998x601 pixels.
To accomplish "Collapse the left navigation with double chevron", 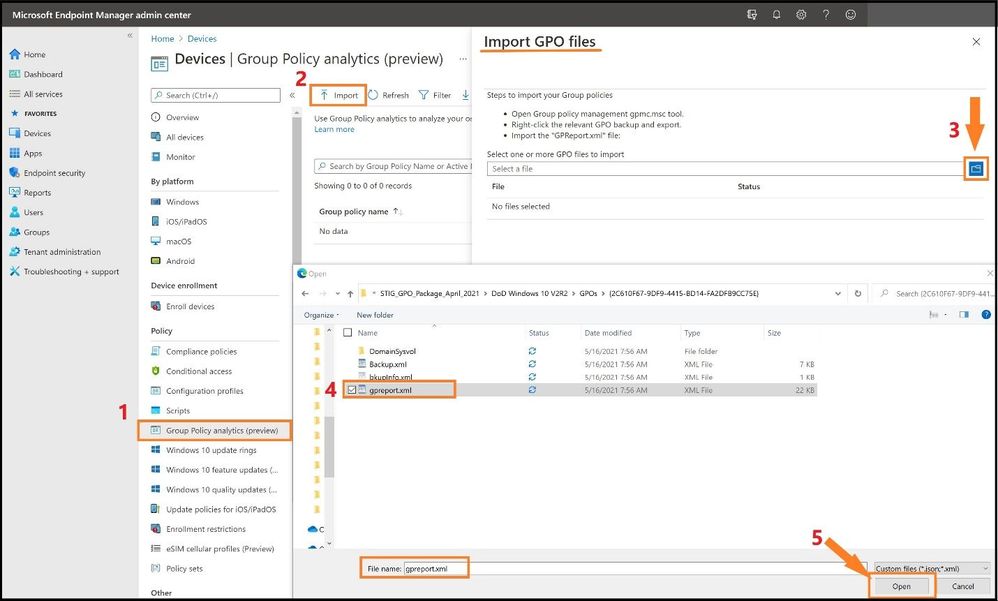I will [x=130, y=36].
